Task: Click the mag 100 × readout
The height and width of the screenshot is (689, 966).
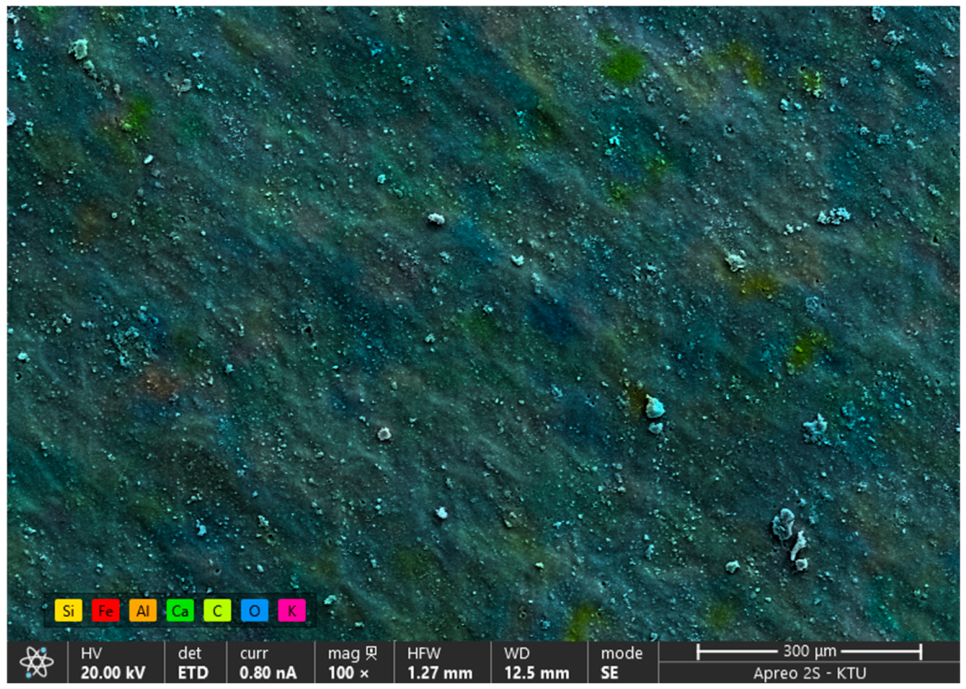Action: coord(352,662)
